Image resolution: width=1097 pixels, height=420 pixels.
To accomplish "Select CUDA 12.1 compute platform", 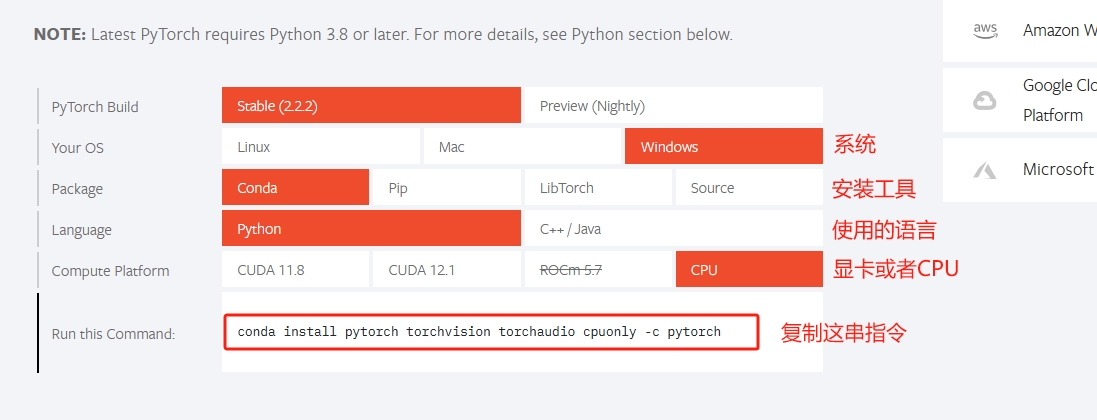I will (x=446, y=269).
